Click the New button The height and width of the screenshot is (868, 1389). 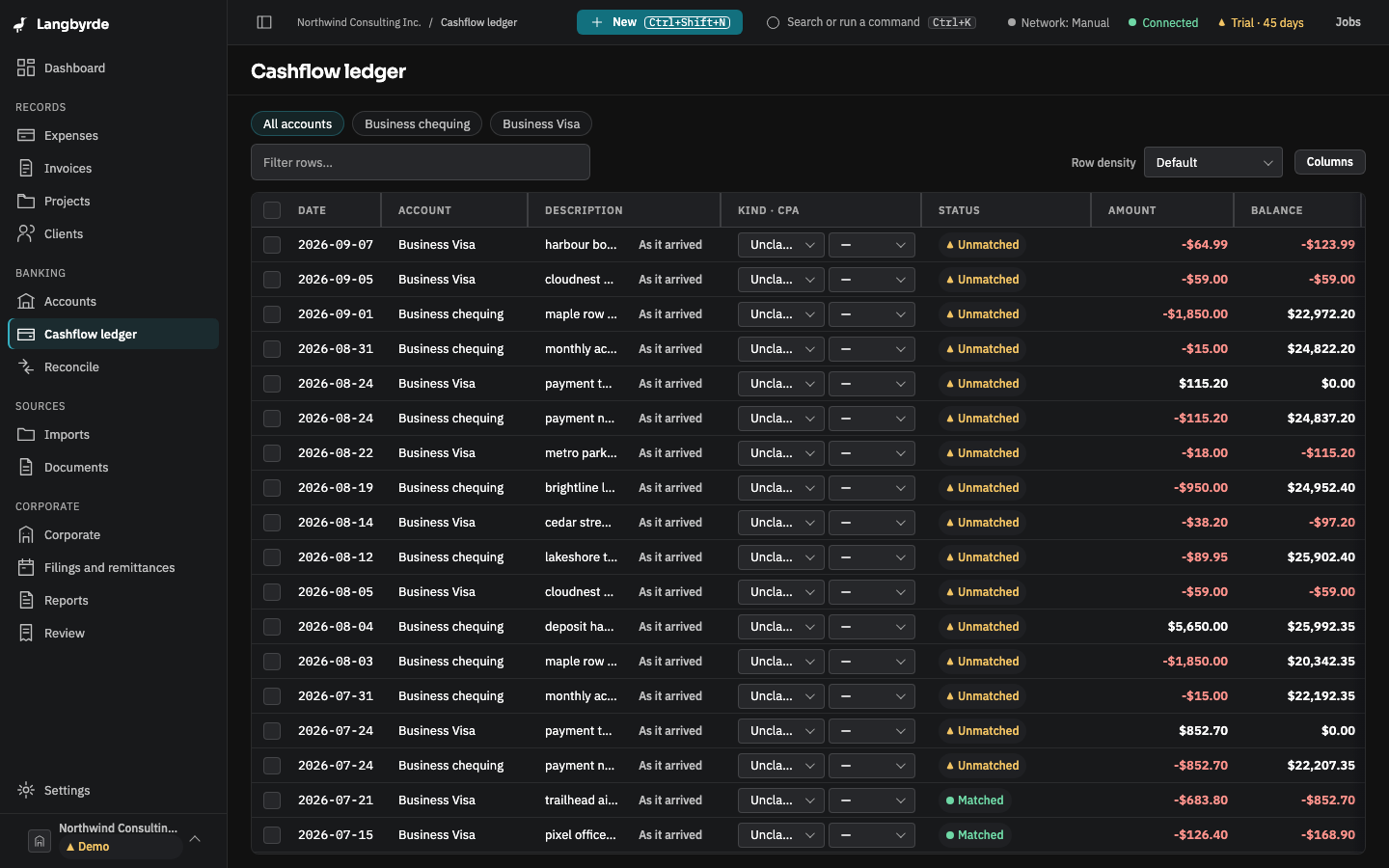(660, 22)
